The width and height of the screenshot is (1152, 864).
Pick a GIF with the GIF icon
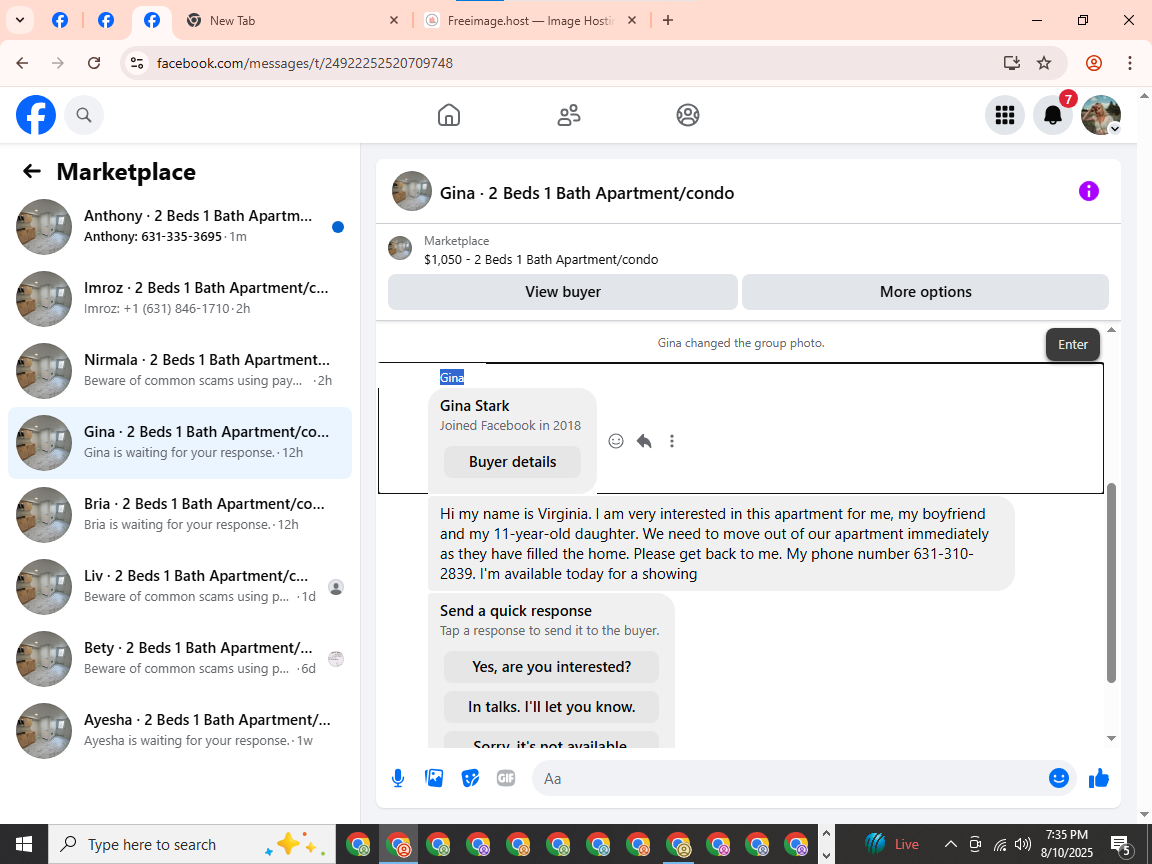(505, 778)
